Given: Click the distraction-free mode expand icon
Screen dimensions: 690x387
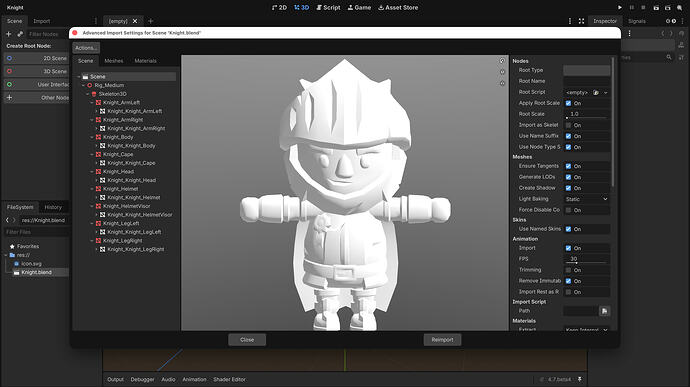Looking at the screenshot, I should [x=581, y=21].
